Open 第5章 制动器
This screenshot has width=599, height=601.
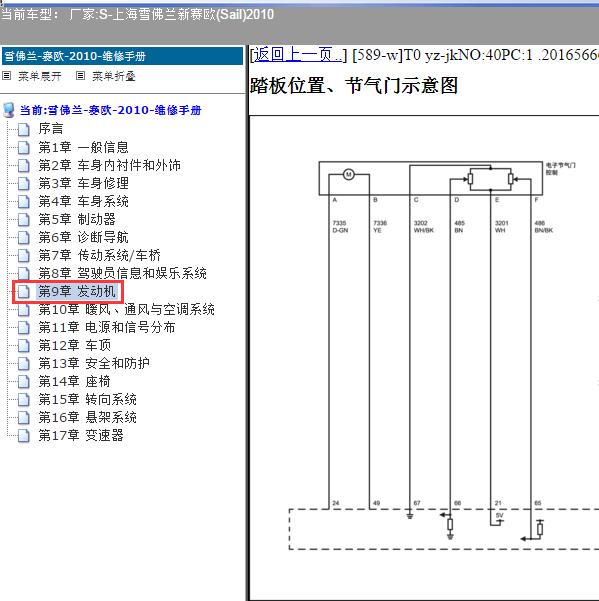tap(77, 219)
